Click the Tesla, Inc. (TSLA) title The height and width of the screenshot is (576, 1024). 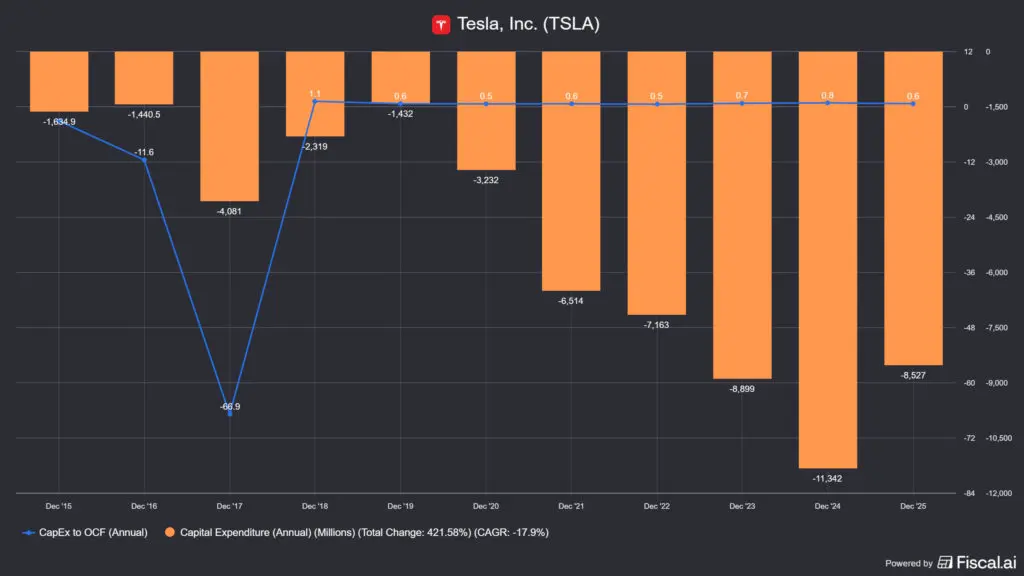(x=528, y=24)
